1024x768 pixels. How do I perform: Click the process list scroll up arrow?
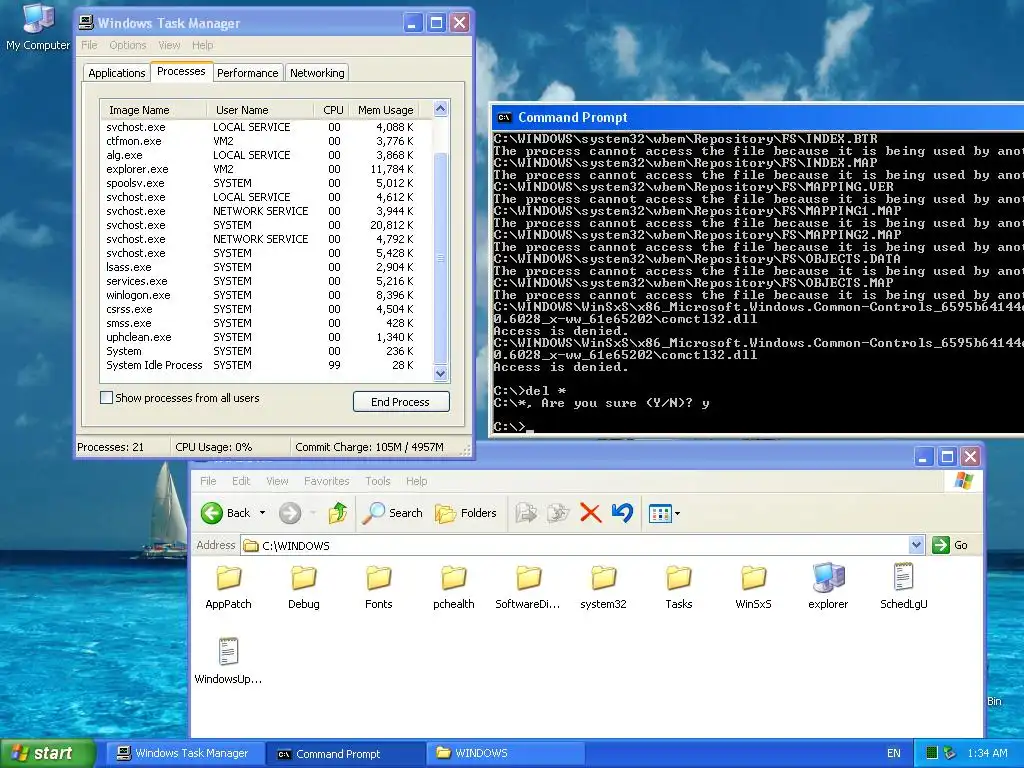(441, 108)
